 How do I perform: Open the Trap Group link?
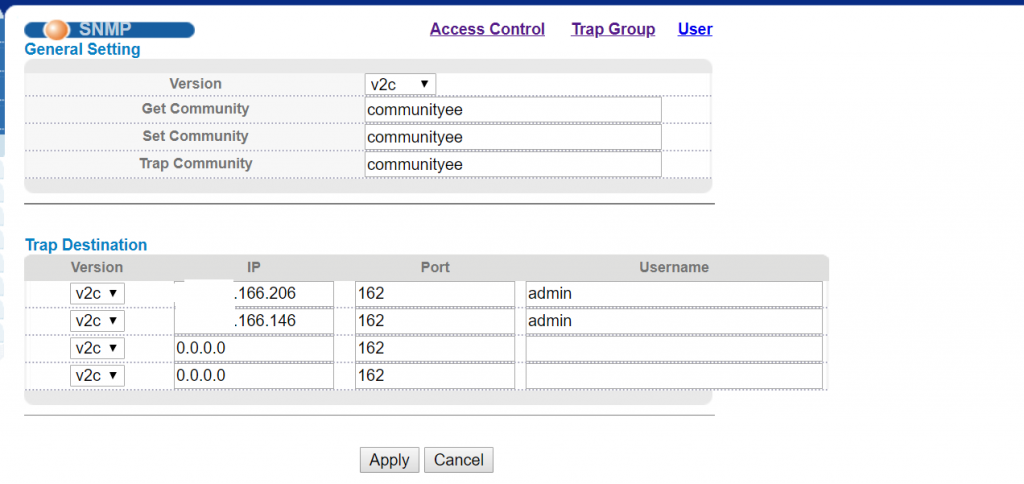613,29
